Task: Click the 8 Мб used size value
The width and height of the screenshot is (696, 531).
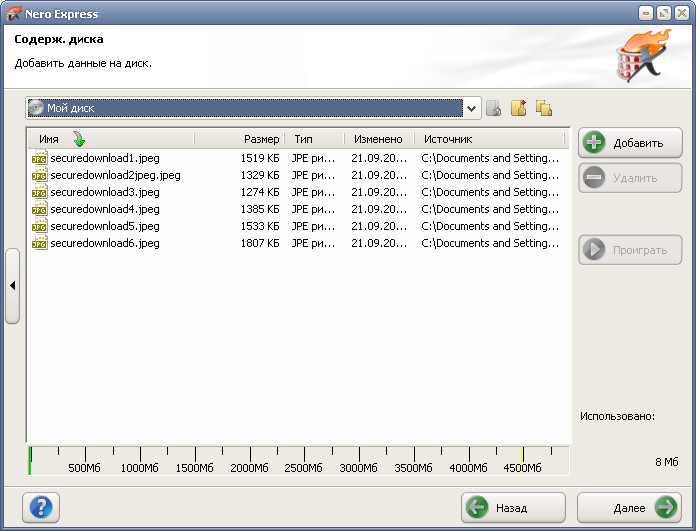Action: (x=667, y=462)
